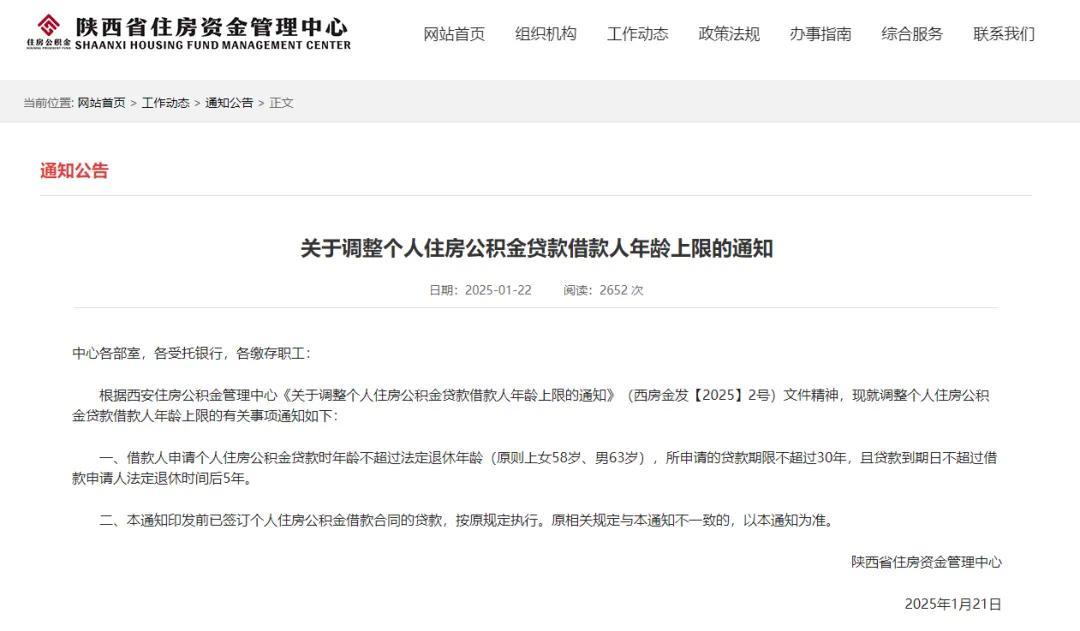
Task: Open the 综合服务 navigation menu item
Action: pos(911,33)
